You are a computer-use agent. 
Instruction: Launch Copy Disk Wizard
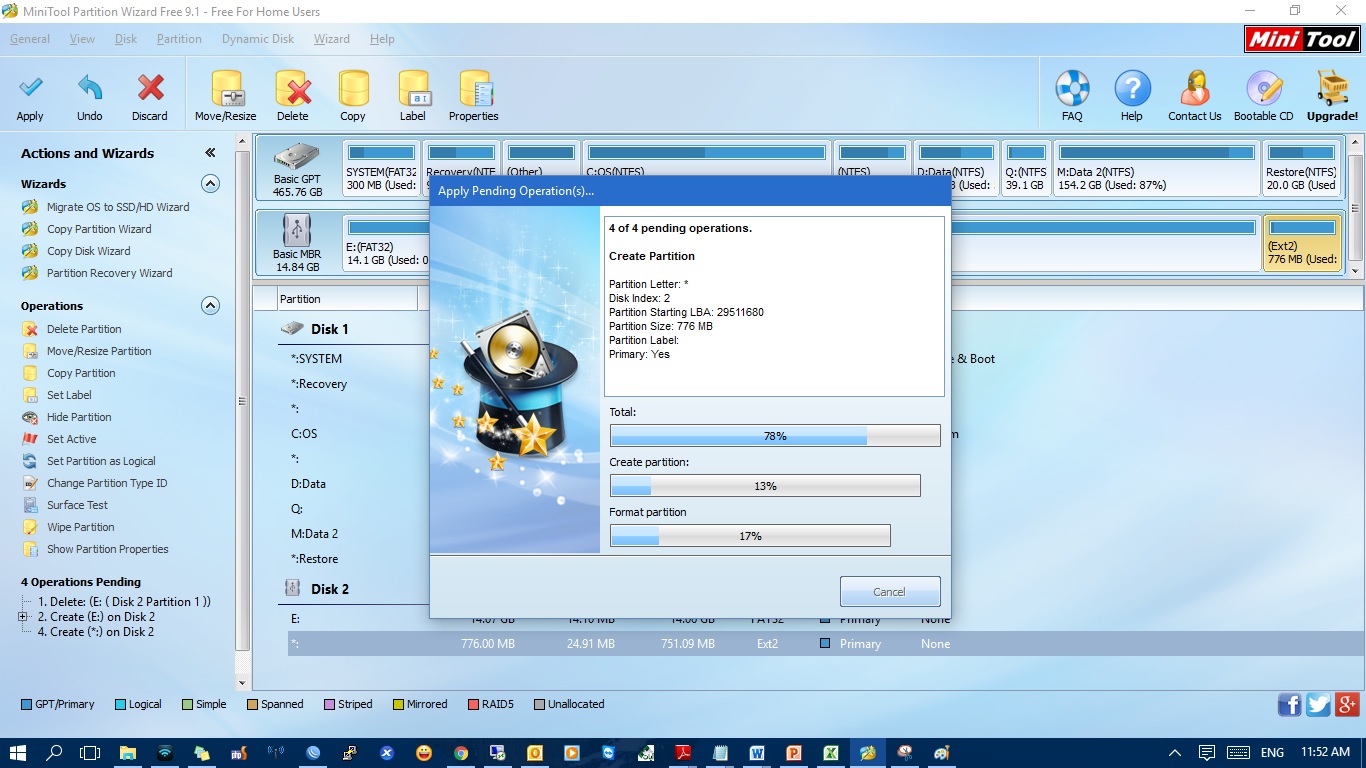88,251
